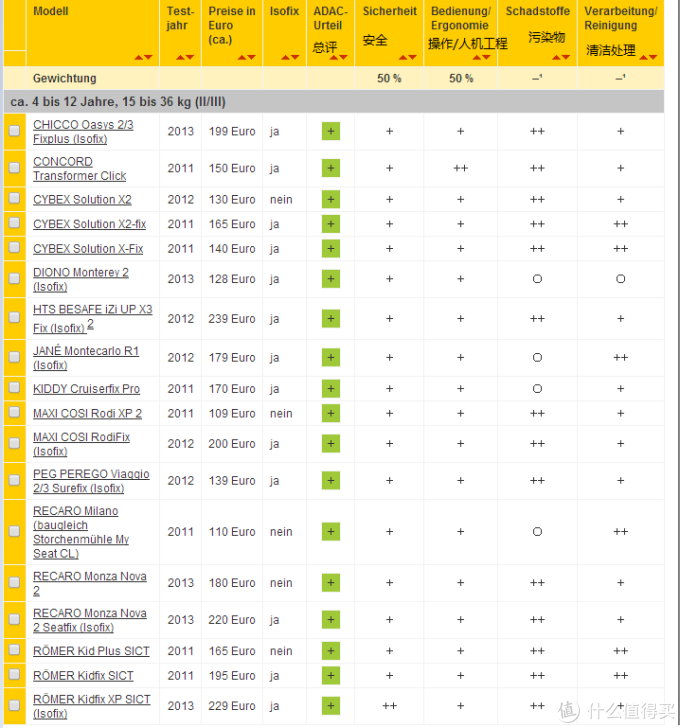Open HTS BESAFE iZi UP X3 Fix link

[x=92, y=318]
